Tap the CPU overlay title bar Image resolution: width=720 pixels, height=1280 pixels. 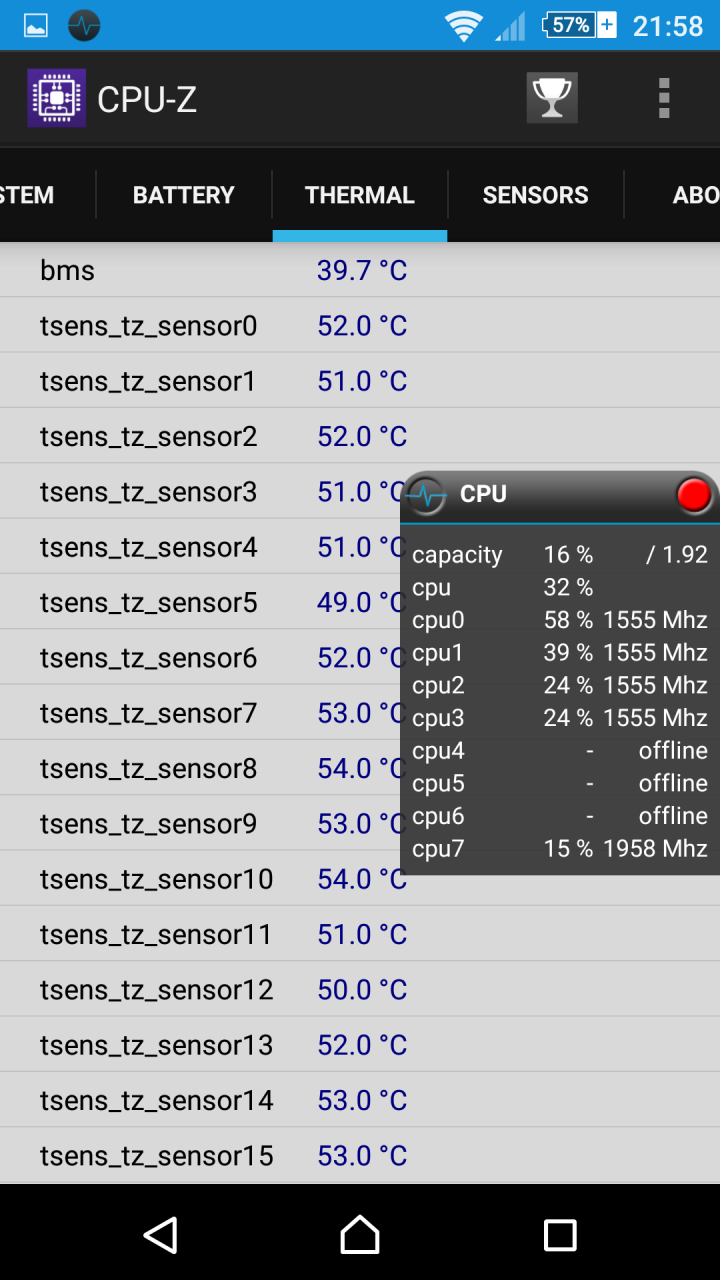pos(560,495)
